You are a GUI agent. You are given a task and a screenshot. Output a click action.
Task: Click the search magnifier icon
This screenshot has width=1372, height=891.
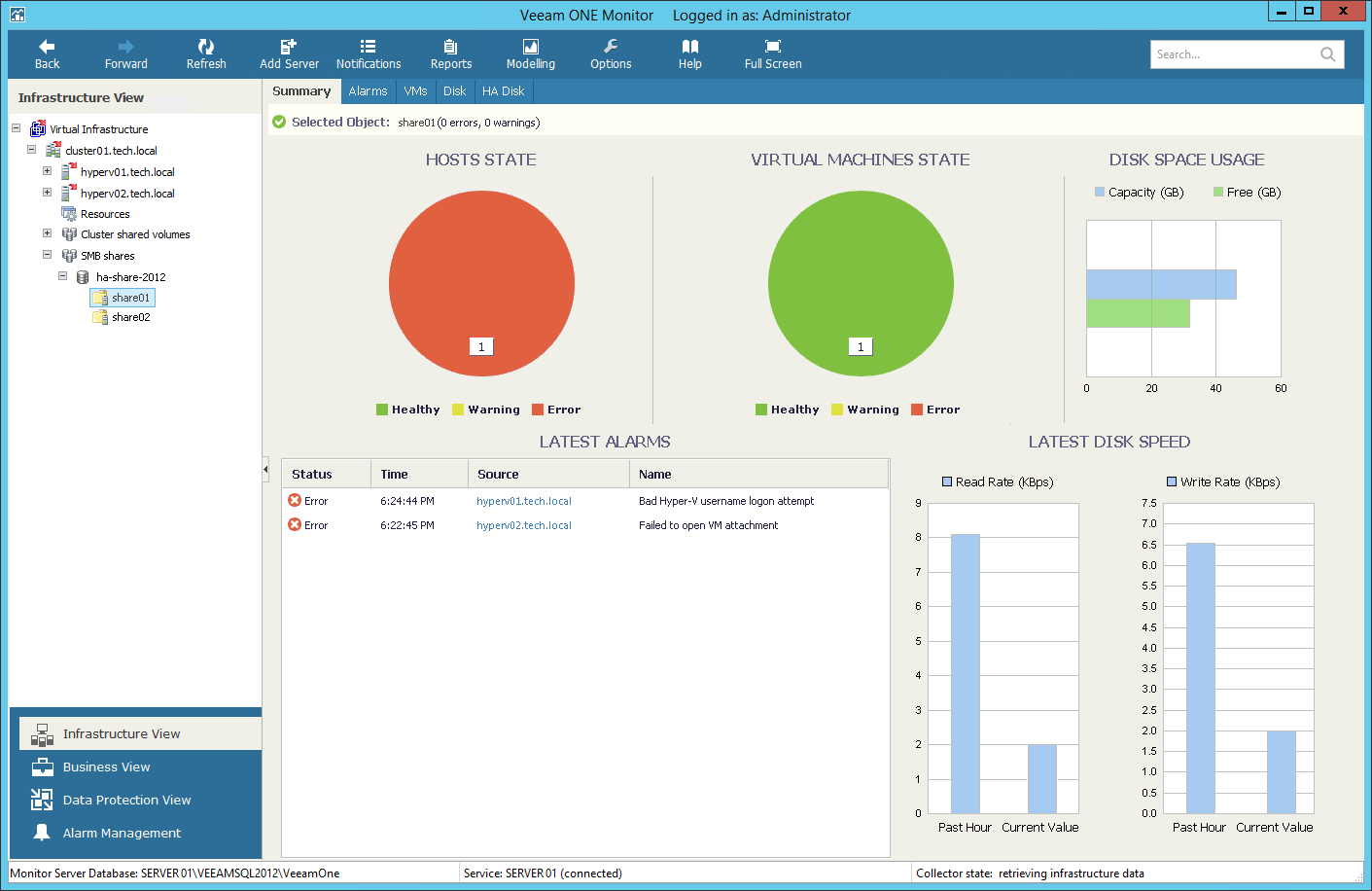(x=1327, y=54)
